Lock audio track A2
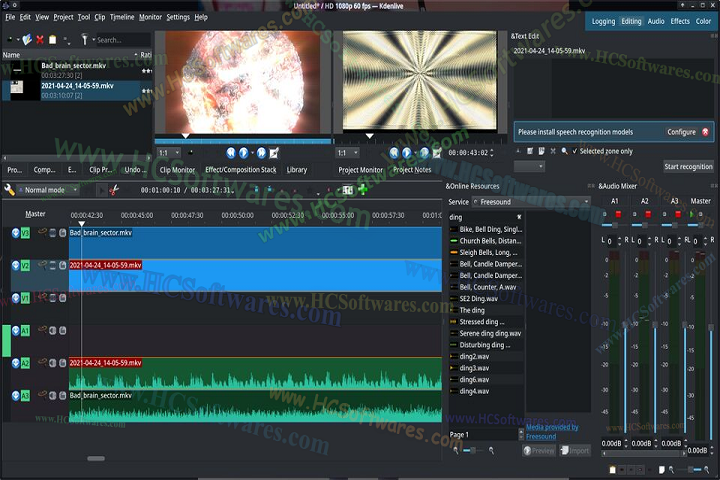Viewport: 720px width, 480px height. (x=62, y=363)
